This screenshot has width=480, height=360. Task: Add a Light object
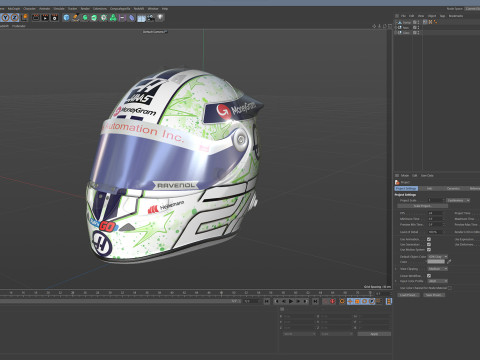point(160,17)
